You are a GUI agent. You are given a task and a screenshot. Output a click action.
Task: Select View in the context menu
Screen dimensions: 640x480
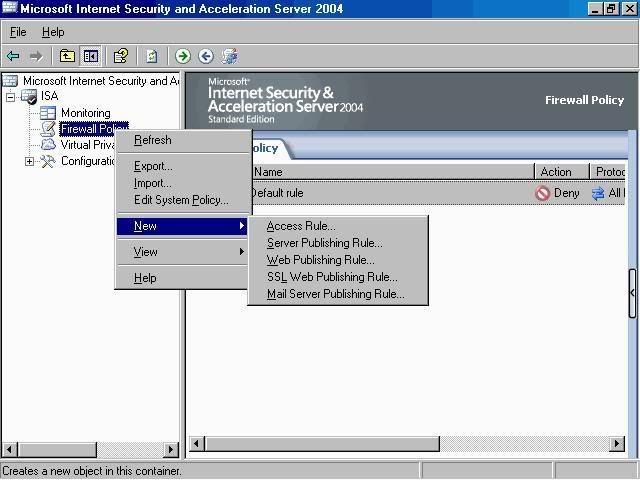point(182,252)
